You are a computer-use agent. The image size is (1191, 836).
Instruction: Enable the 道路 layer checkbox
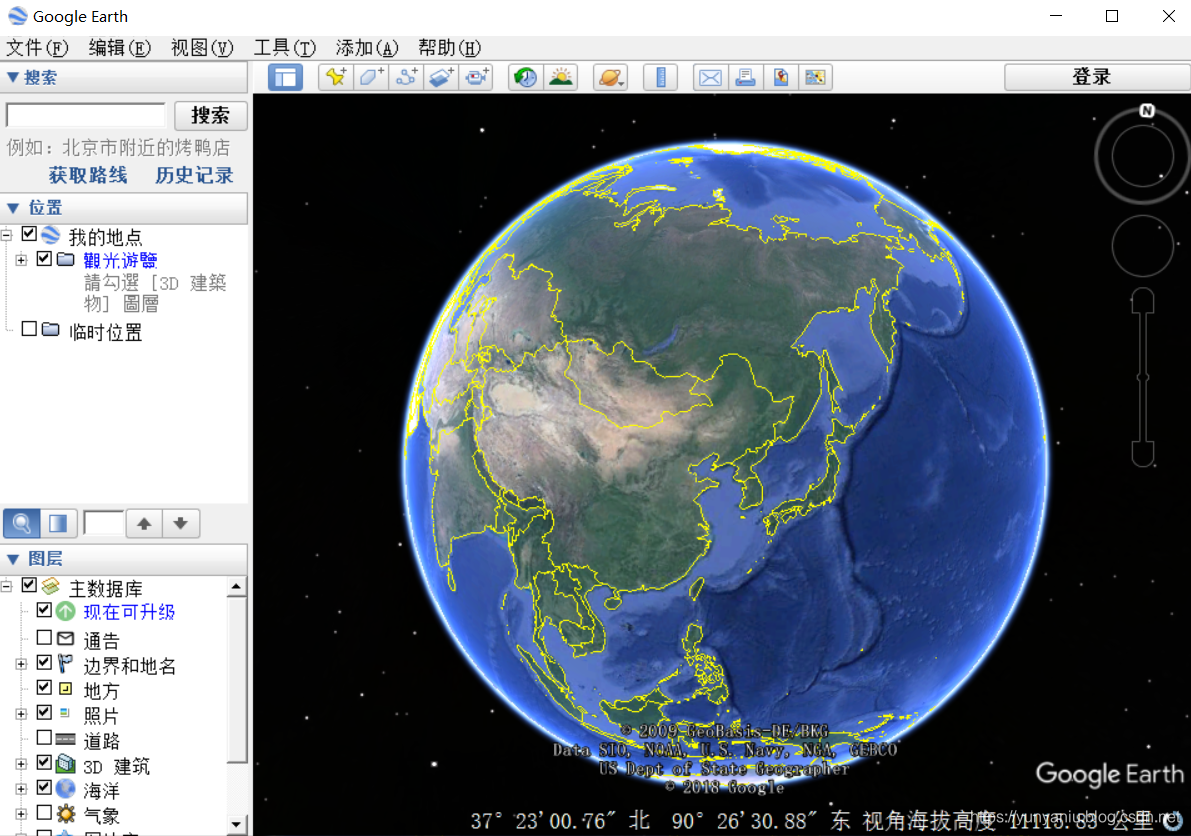tap(44, 737)
